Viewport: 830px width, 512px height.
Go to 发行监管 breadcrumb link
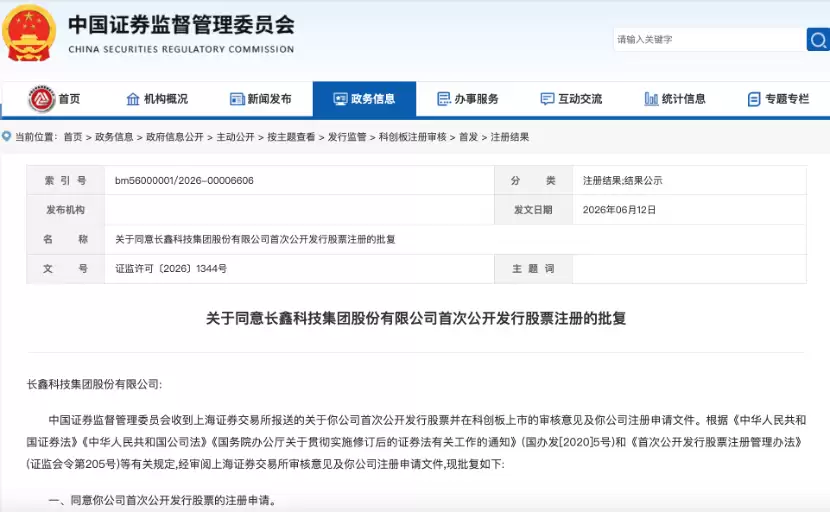tap(347, 137)
